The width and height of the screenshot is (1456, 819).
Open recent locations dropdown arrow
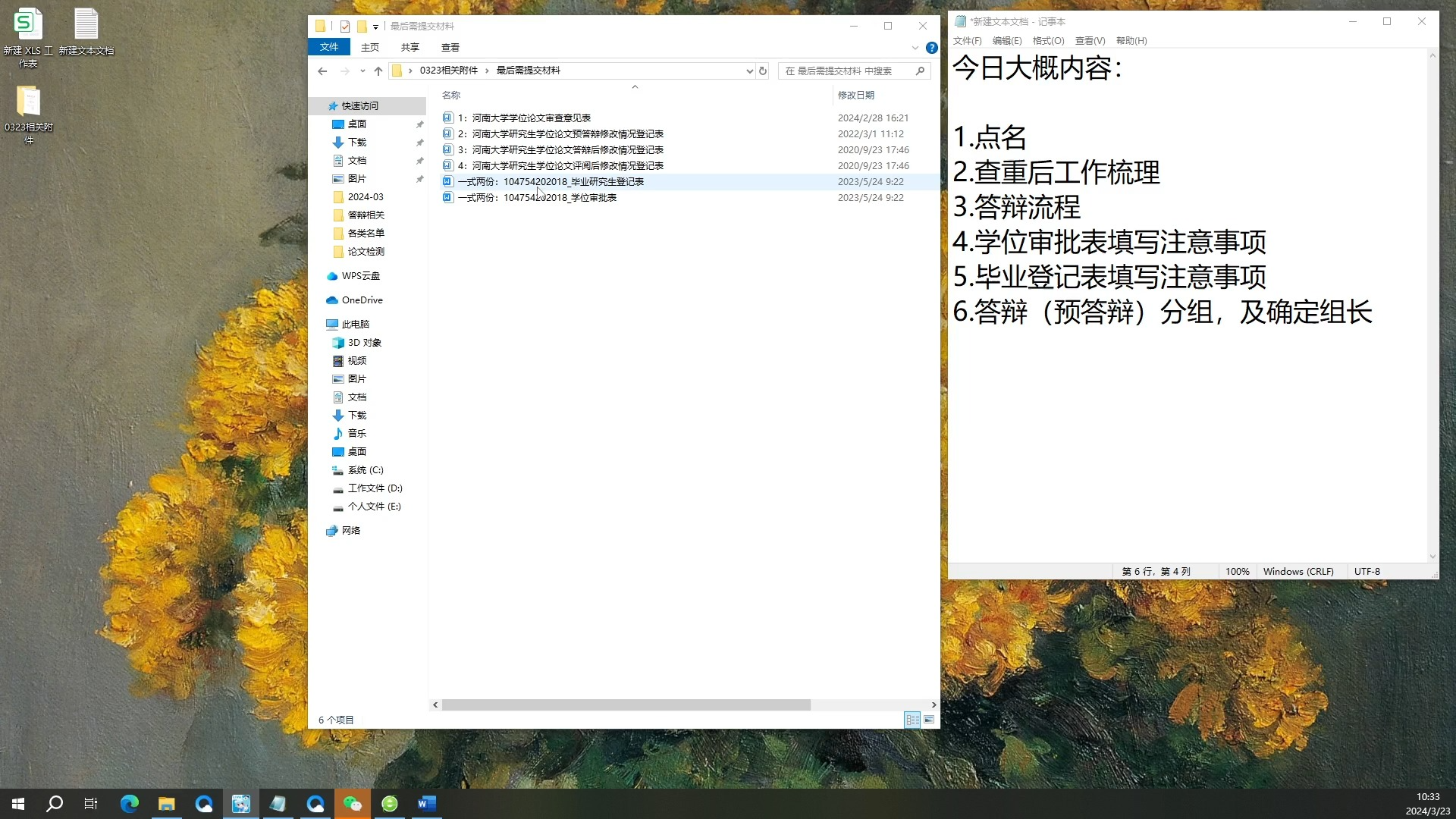point(362,71)
